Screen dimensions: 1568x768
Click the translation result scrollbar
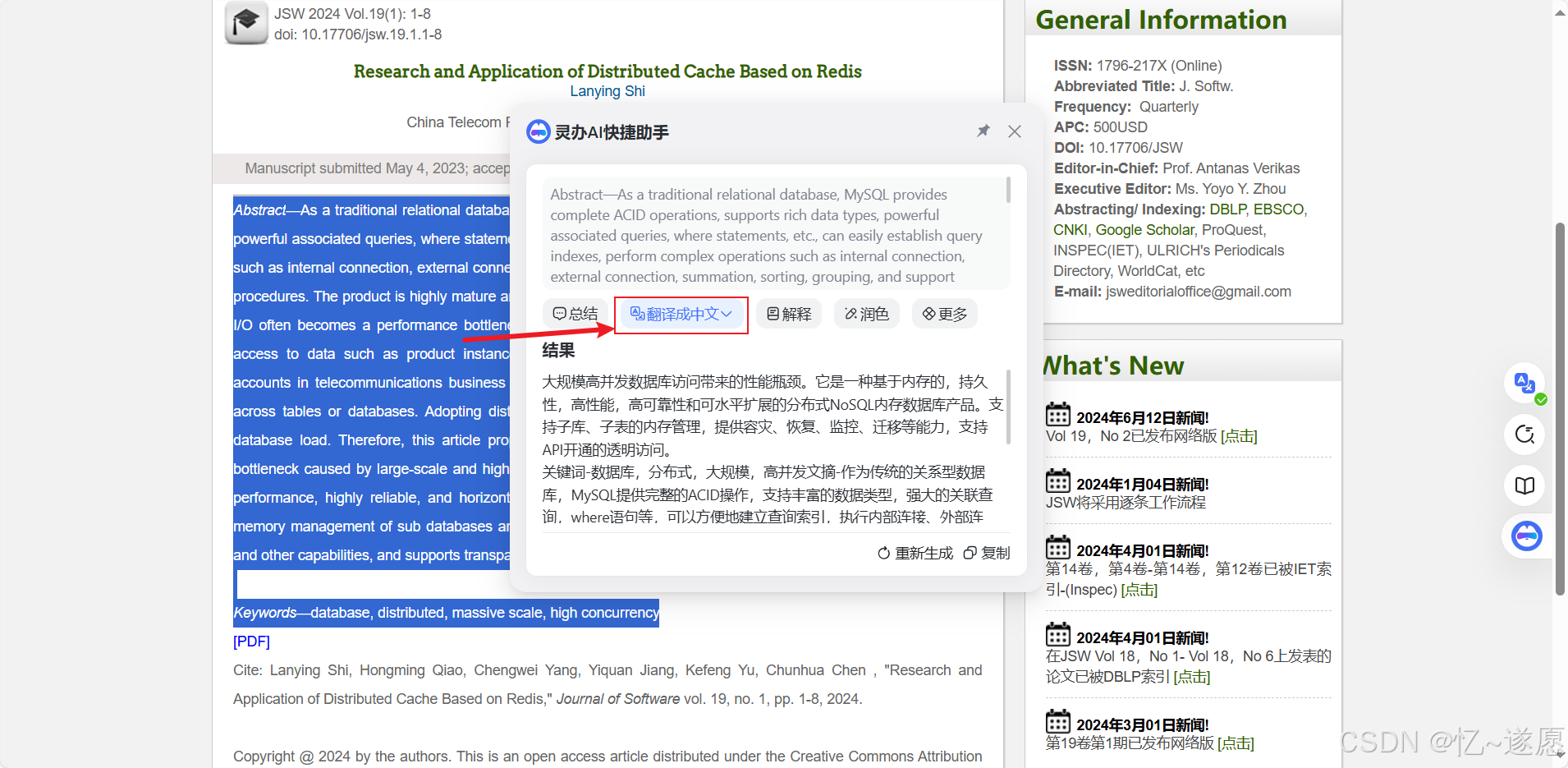pyautogui.click(x=1008, y=407)
